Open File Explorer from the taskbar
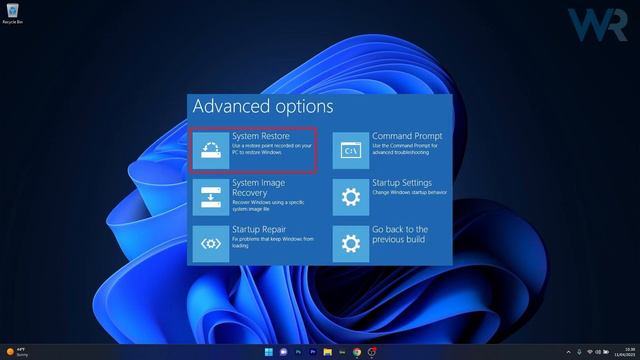640x360 pixels. point(327,352)
